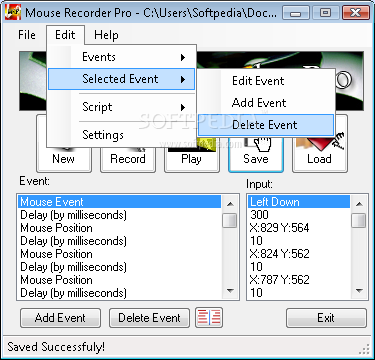The image size is (375, 360).
Task: Choose Edit Event in the submenu
Action: [x=266, y=81]
